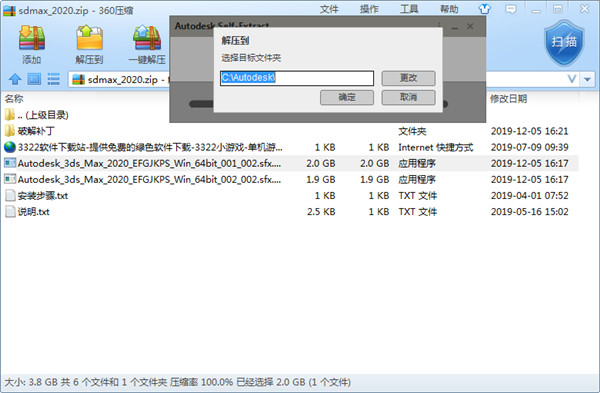Select the .. (上级目录) row
Screen dimensions: 600x393
coord(291,115)
